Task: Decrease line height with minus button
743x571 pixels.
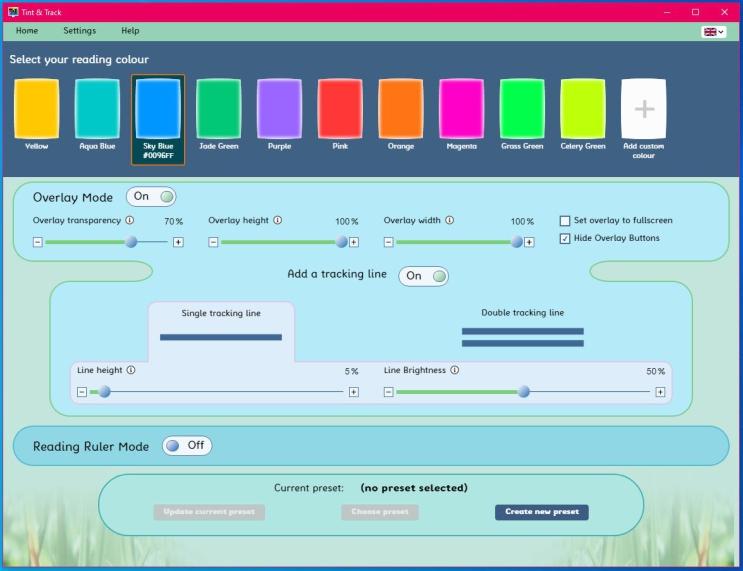Action: (82, 392)
